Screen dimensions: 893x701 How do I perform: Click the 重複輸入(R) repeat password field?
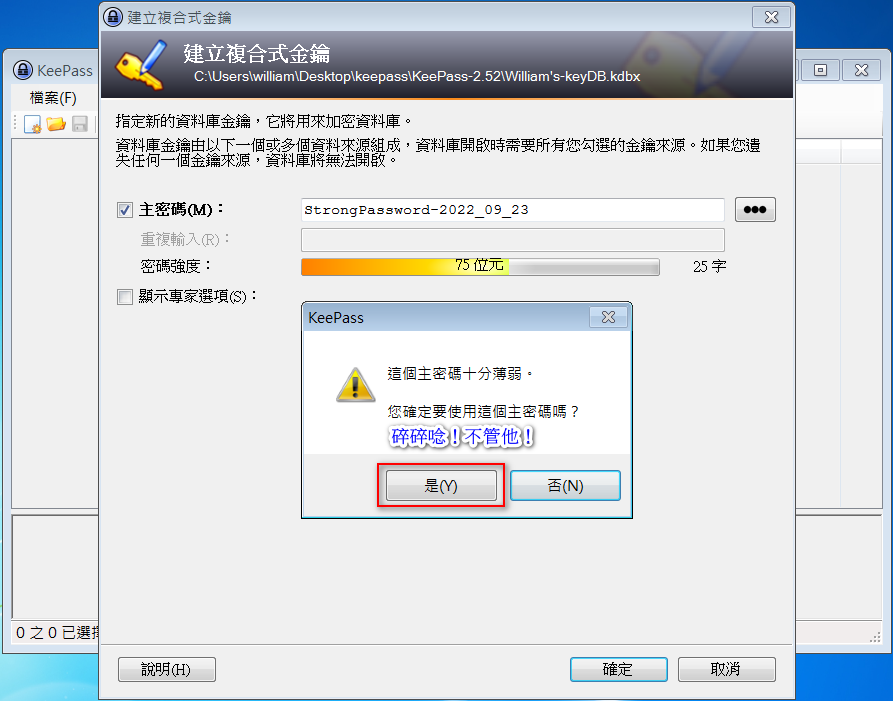(513, 240)
